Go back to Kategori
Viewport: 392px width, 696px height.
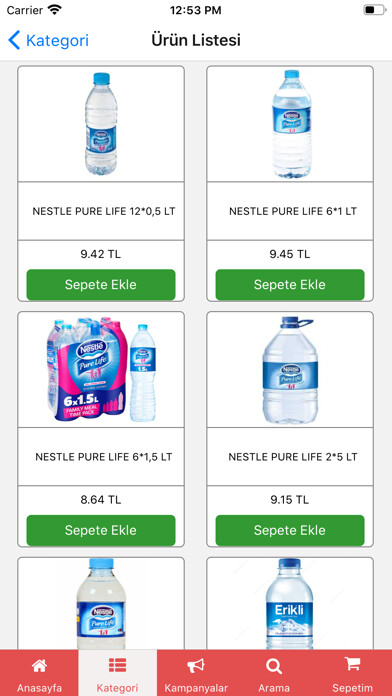click(x=48, y=40)
